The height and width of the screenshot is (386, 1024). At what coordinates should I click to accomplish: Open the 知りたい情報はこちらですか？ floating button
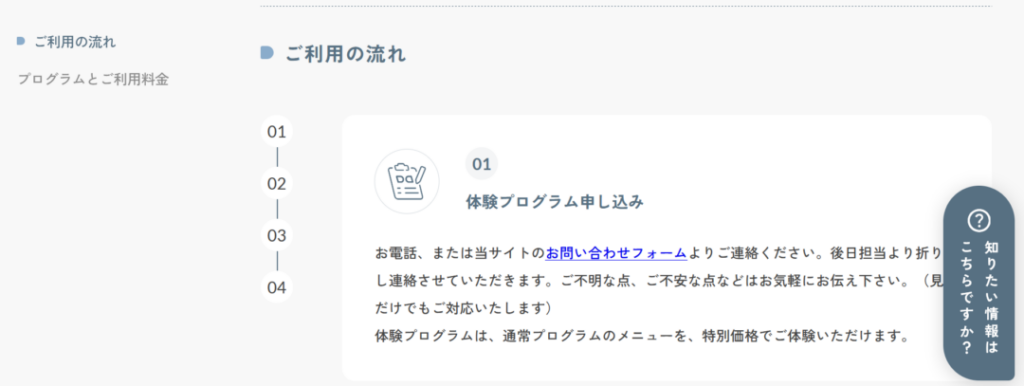click(979, 283)
